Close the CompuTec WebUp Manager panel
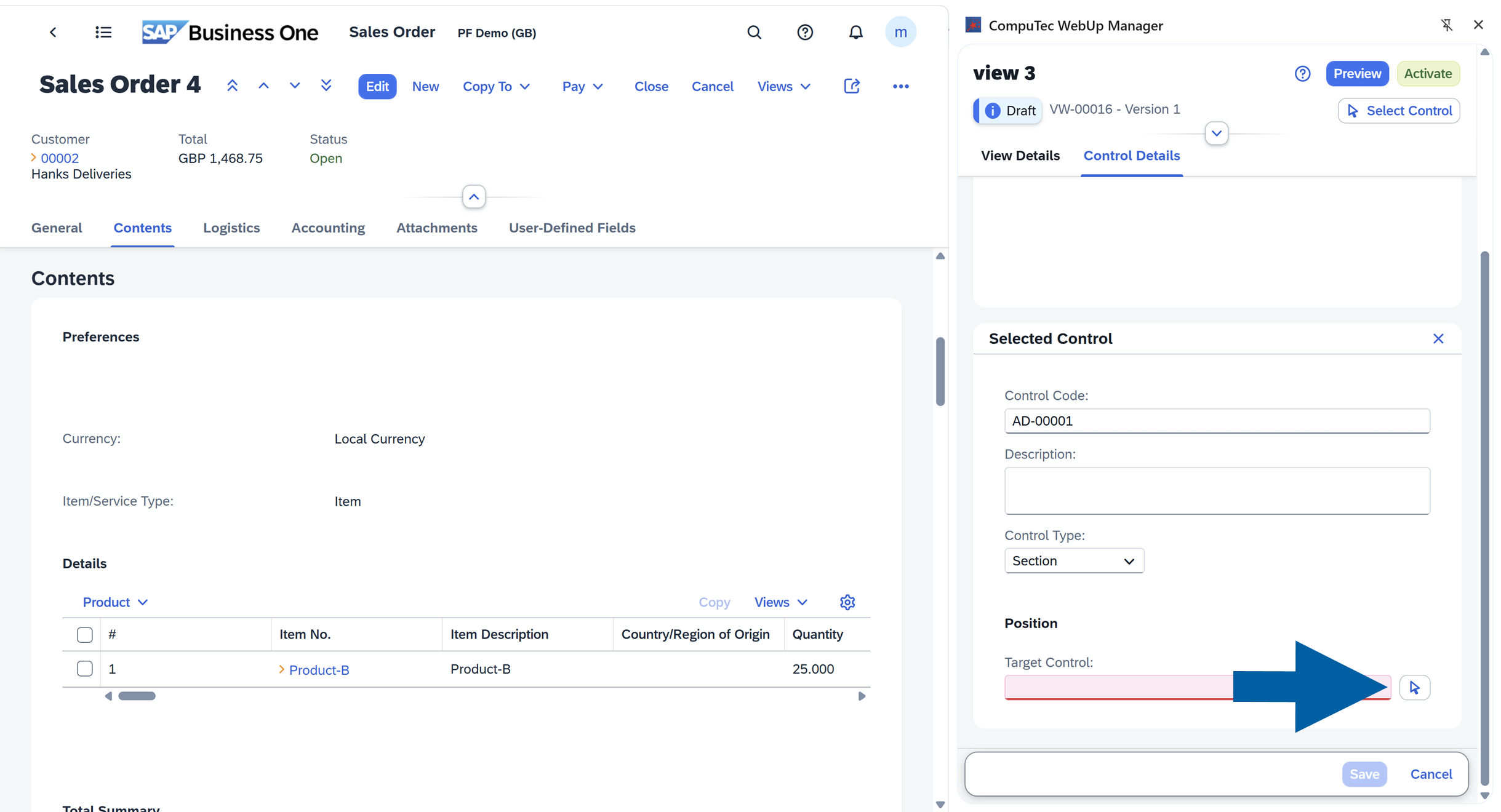 (1478, 25)
